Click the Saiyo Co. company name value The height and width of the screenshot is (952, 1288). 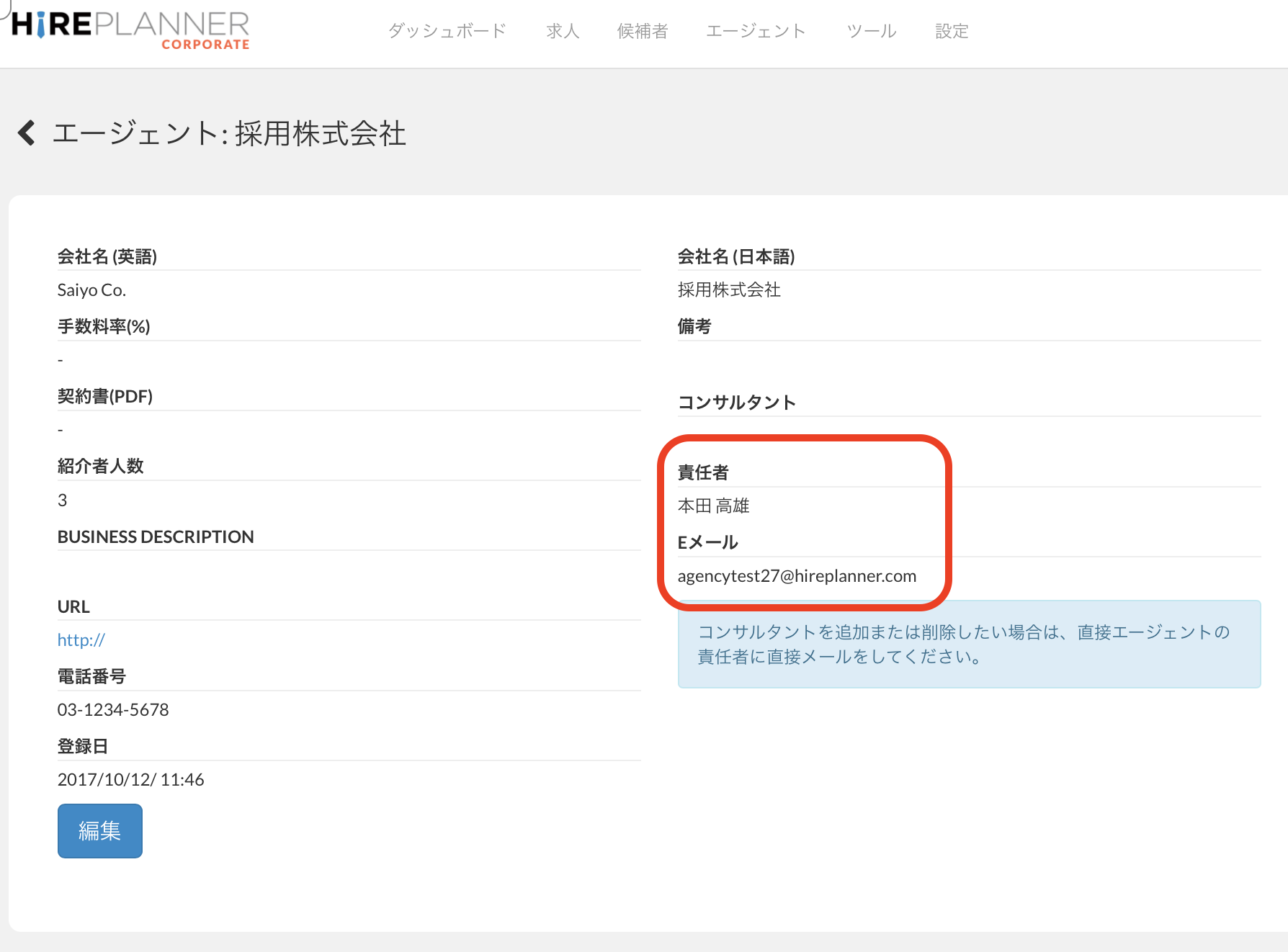click(91, 289)
